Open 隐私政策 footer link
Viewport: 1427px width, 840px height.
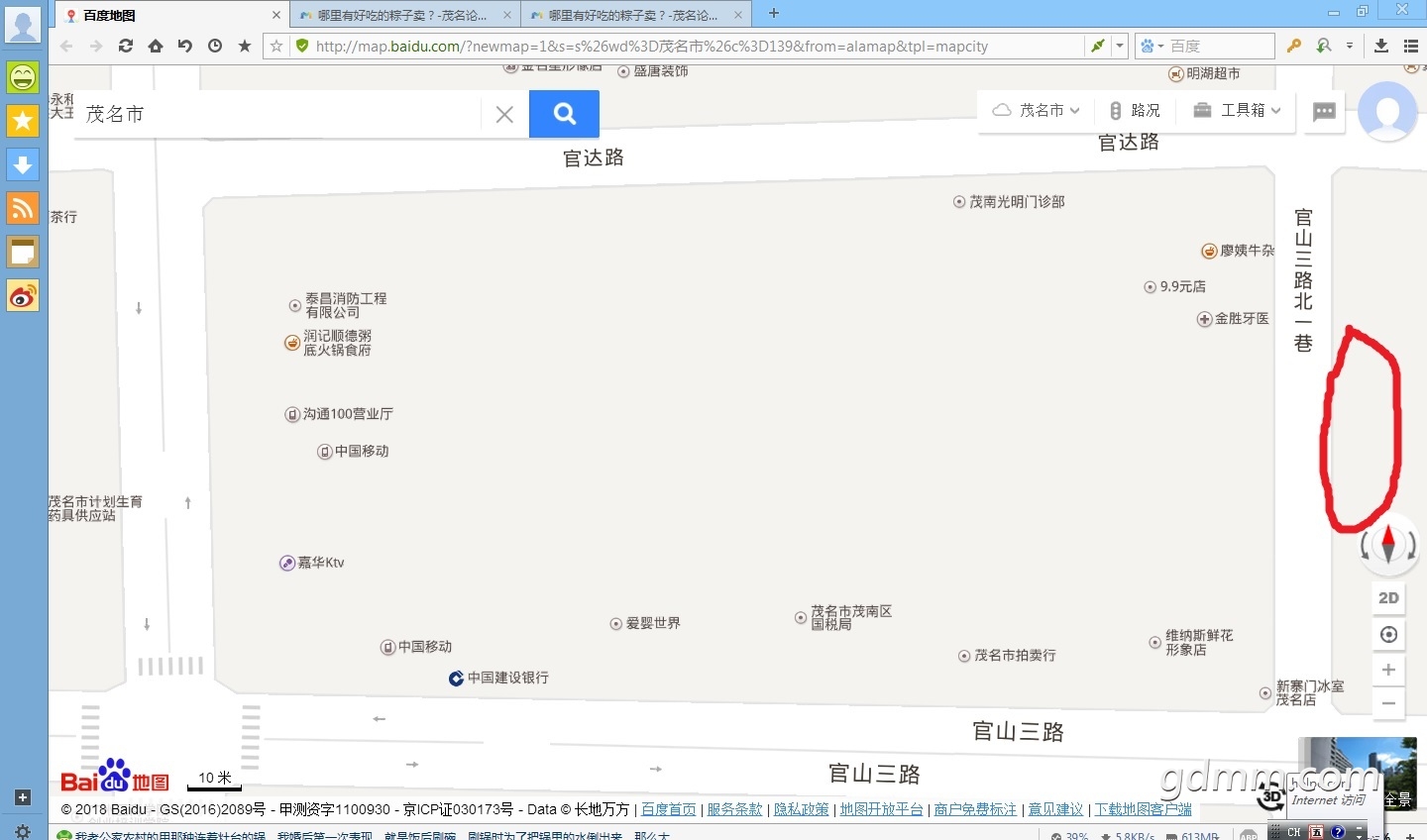(801, 809)
